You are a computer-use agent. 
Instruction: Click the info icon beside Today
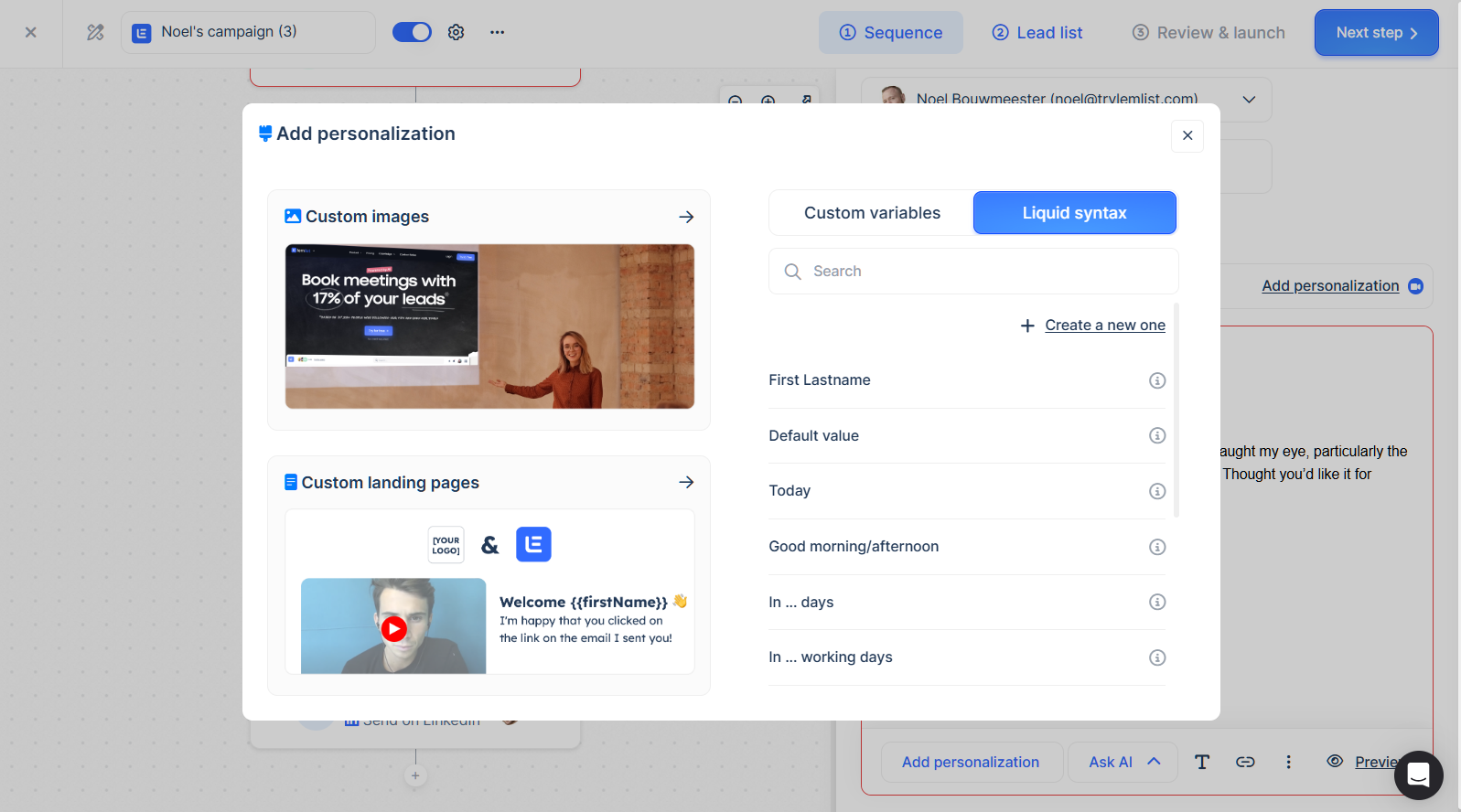tap(1156, 491)
